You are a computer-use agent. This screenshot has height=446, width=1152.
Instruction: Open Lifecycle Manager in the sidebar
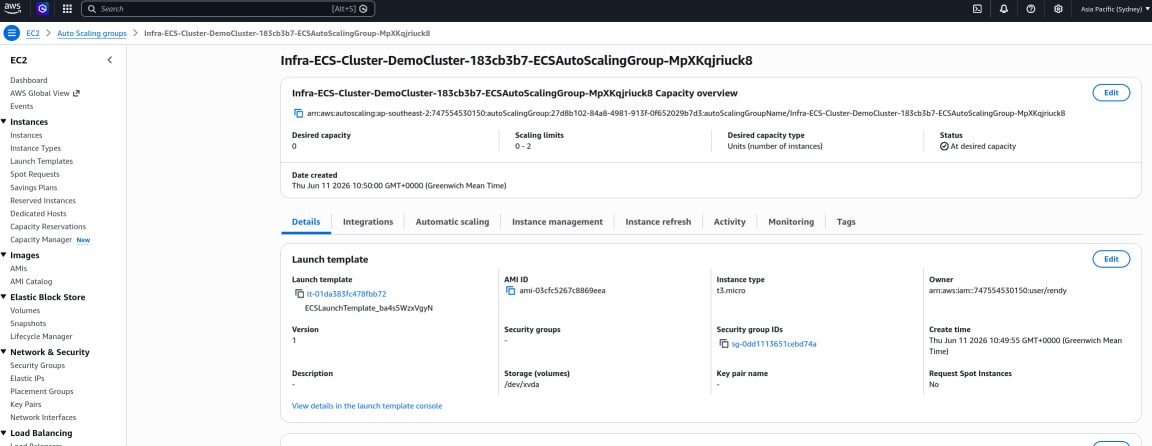pos(41,337)
